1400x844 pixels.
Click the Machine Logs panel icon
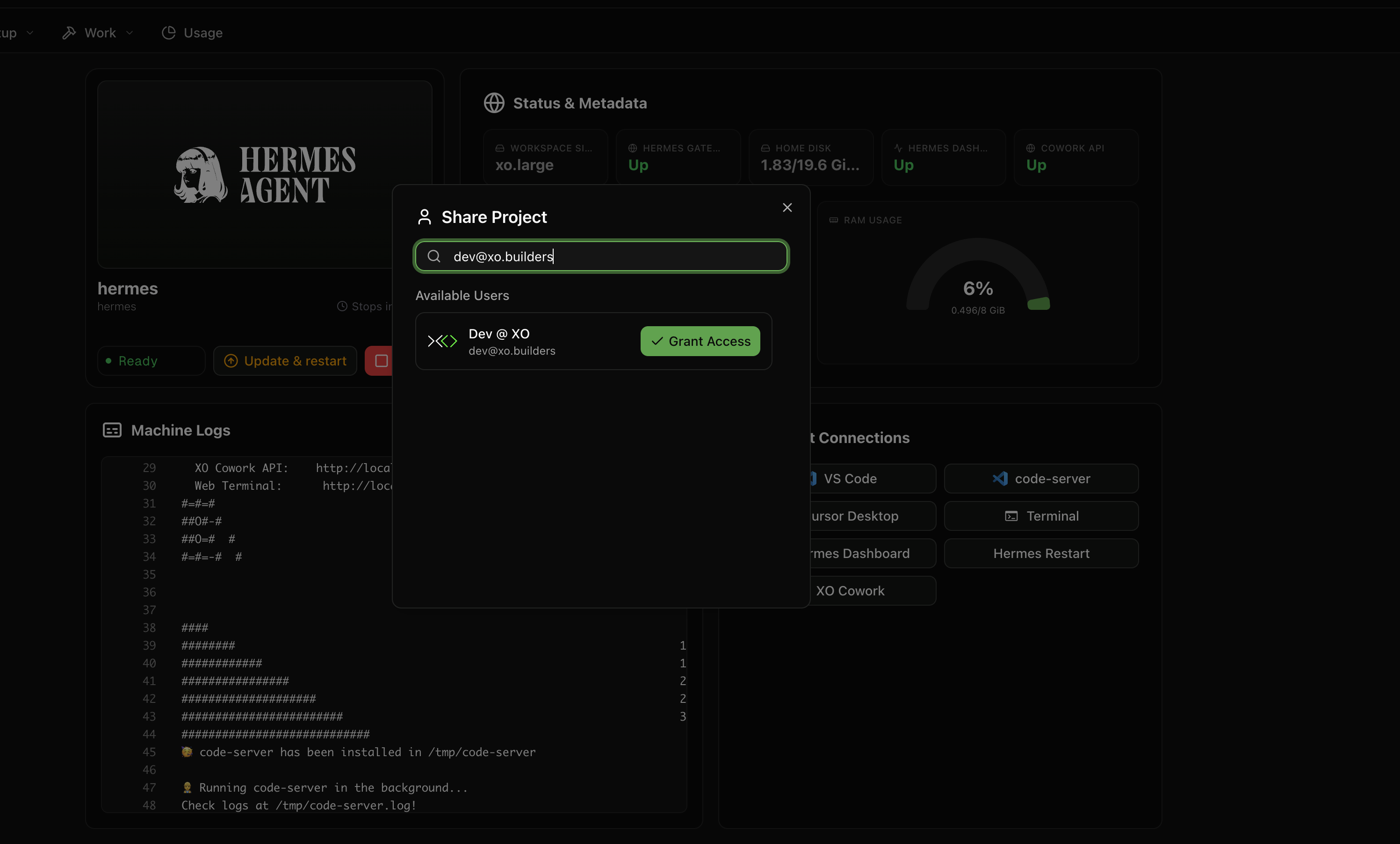pos(112,430)
